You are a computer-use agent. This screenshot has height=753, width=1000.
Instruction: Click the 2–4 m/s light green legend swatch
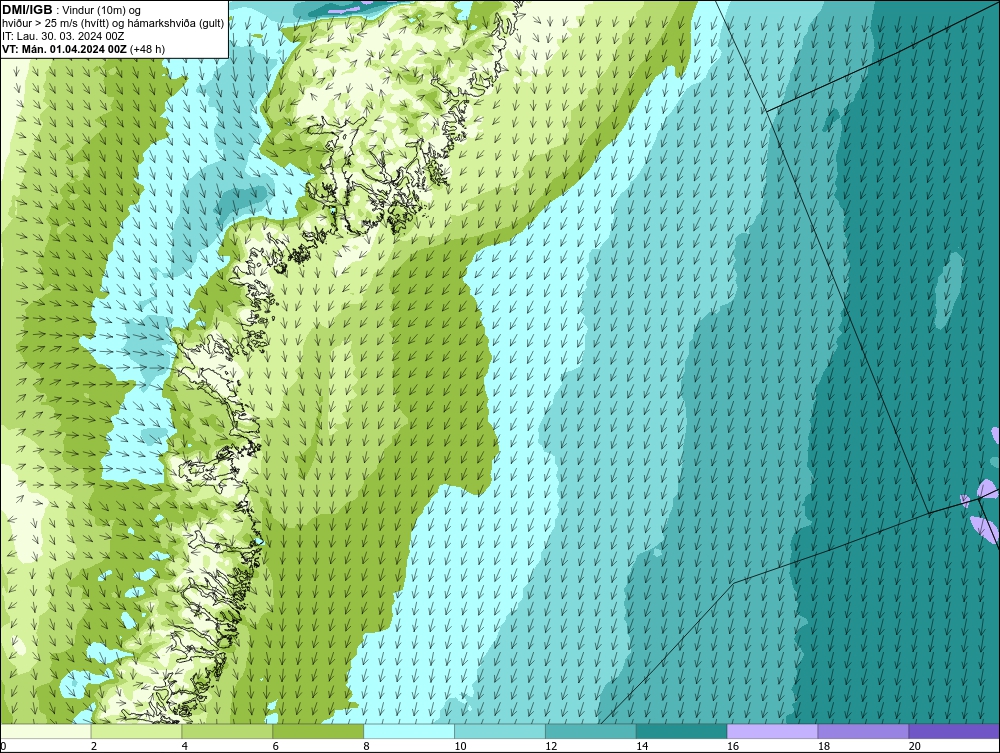click(x=136, y=731)
